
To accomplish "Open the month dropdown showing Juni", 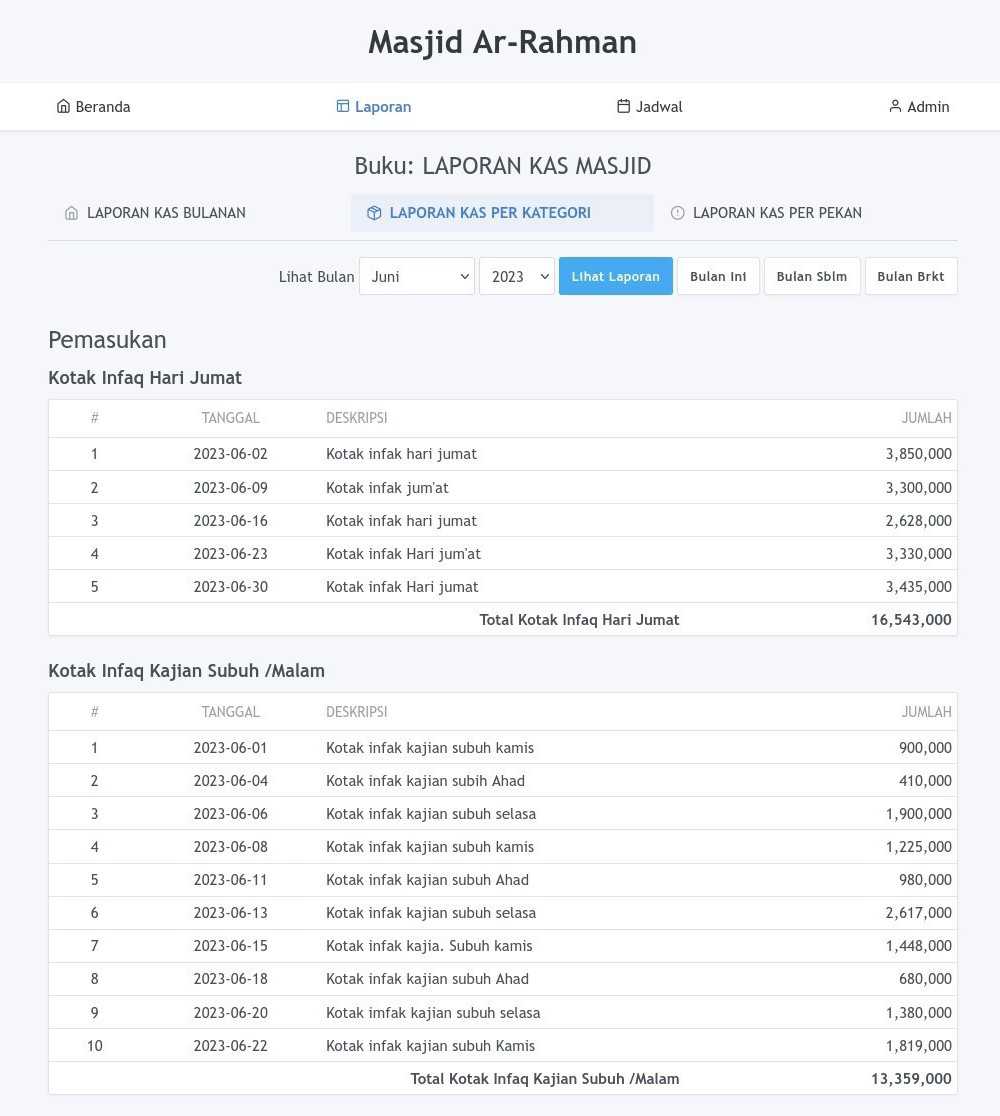I will [x=416, y=277].
